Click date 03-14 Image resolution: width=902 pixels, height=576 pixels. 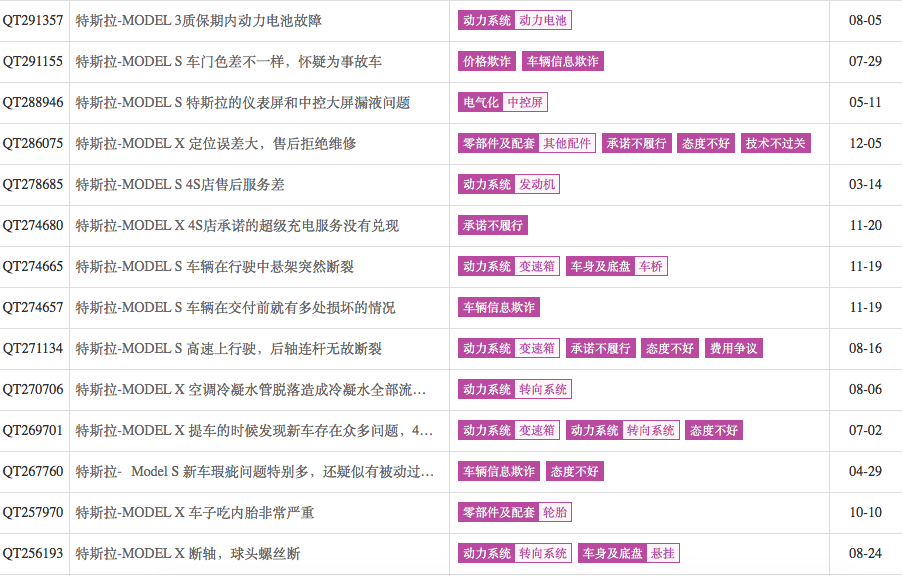coord(865,185)
